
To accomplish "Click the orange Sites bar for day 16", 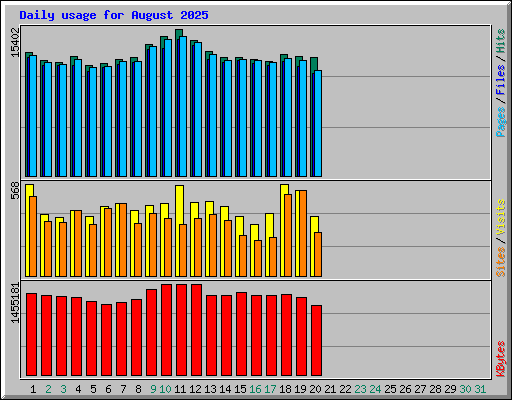I will pos(258,259).
